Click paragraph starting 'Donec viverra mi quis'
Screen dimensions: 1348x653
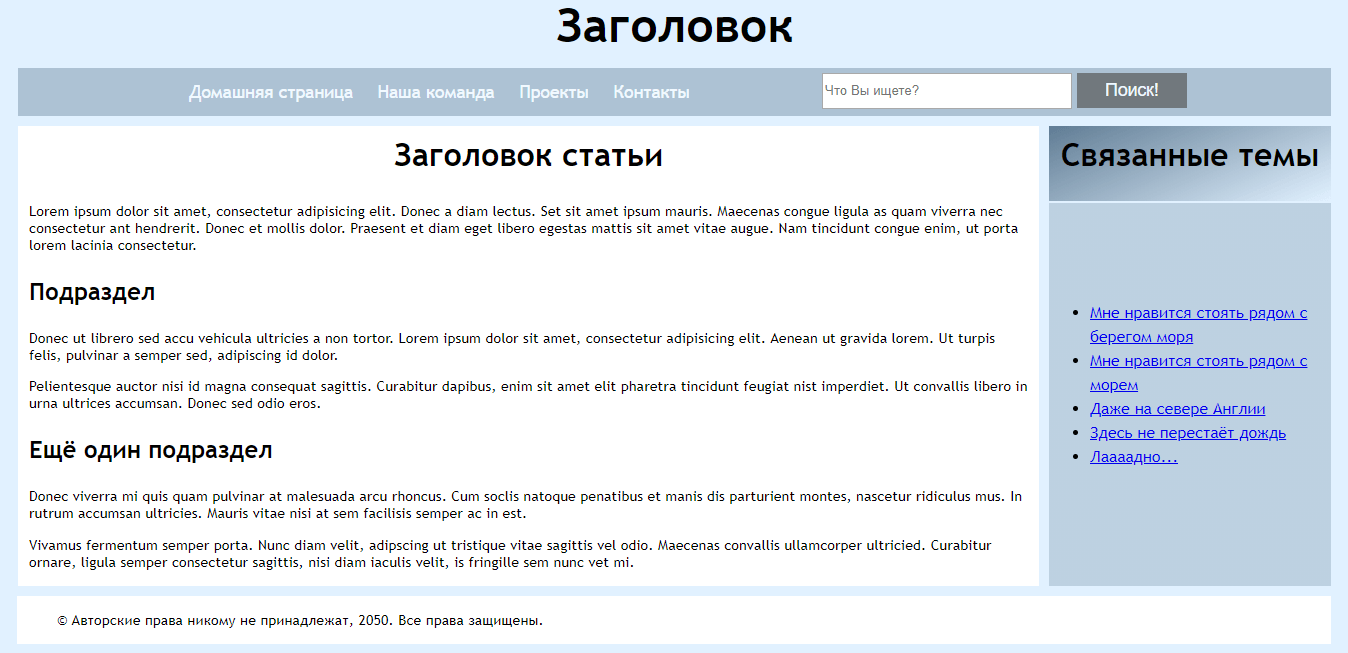point(525,505)
